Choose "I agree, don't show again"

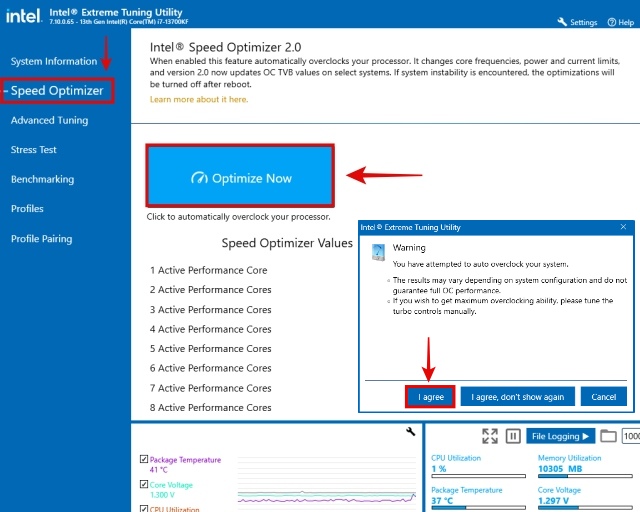(518, 397)
